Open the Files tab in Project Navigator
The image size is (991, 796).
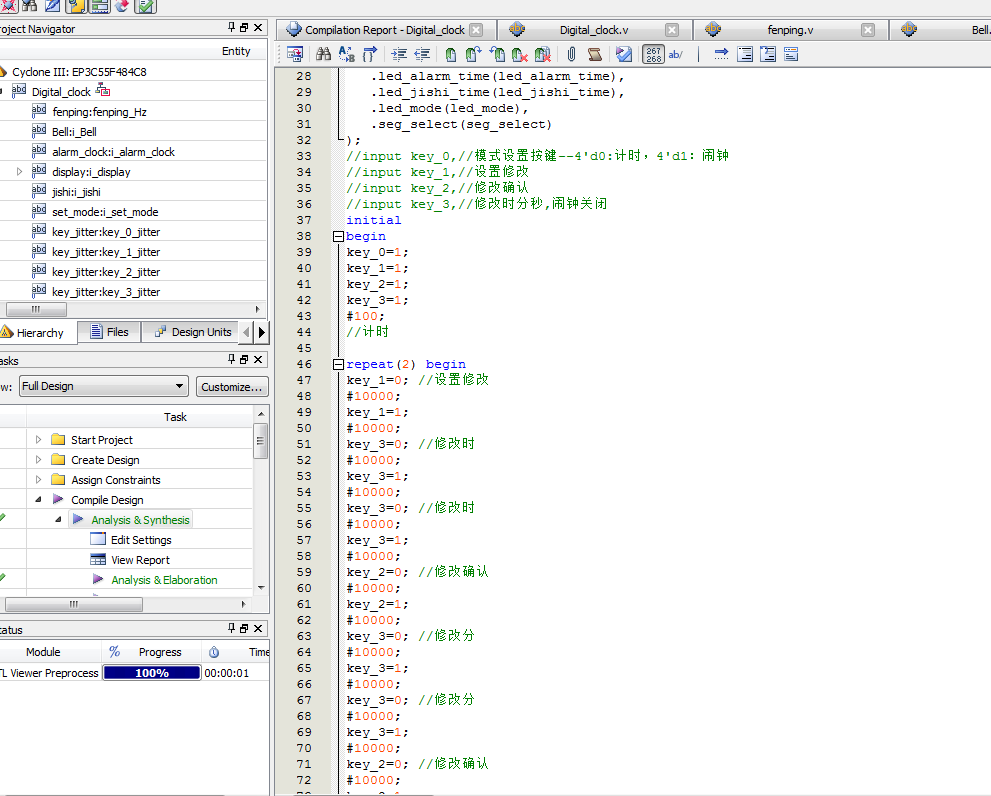click(108, 332)
